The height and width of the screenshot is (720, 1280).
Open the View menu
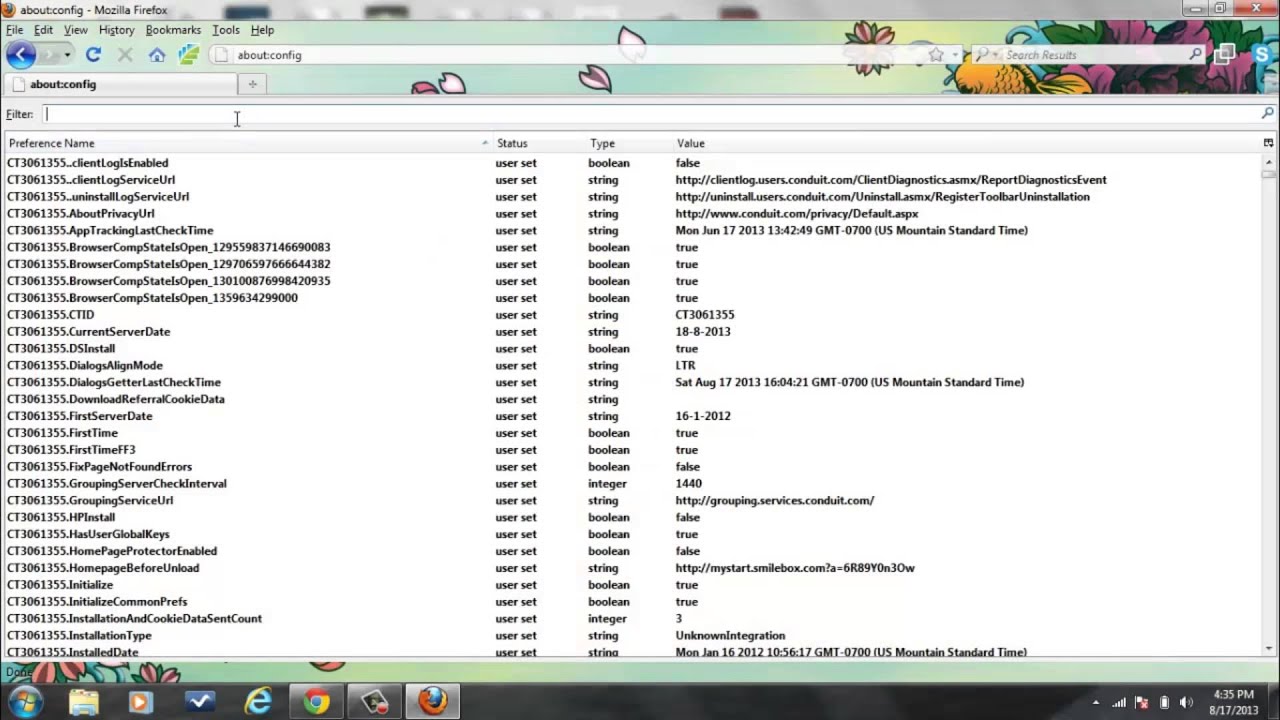[x=76, y=30]
